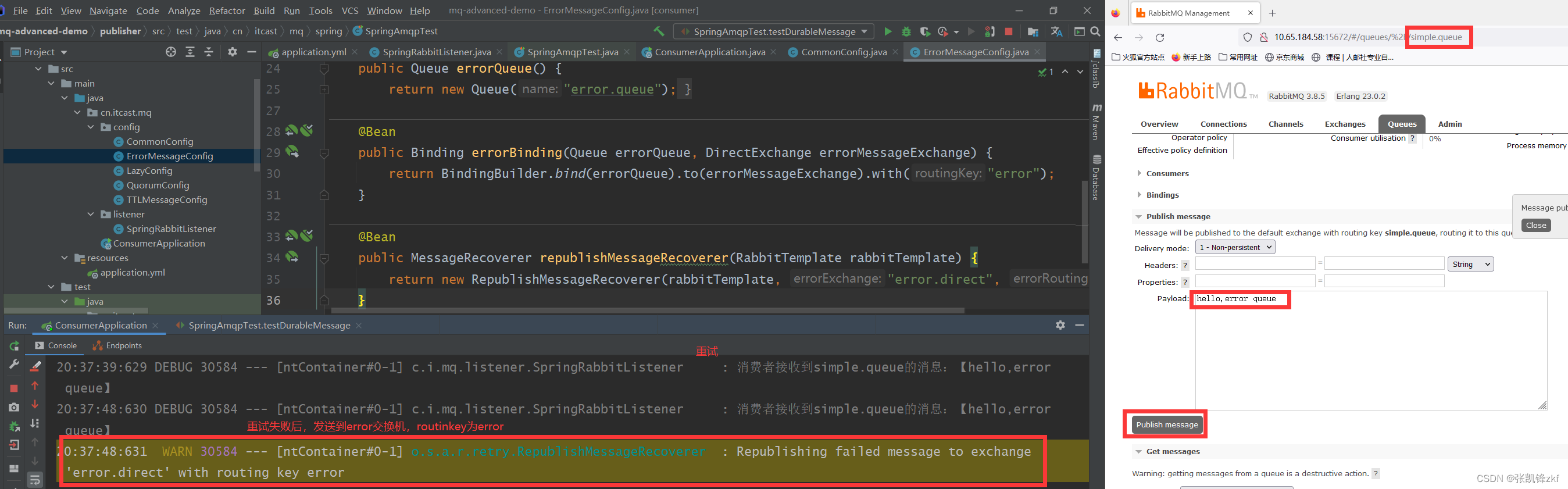1568x489 pixels.
Task: Open Project panel gear settings
Action: tap(232, 52)
